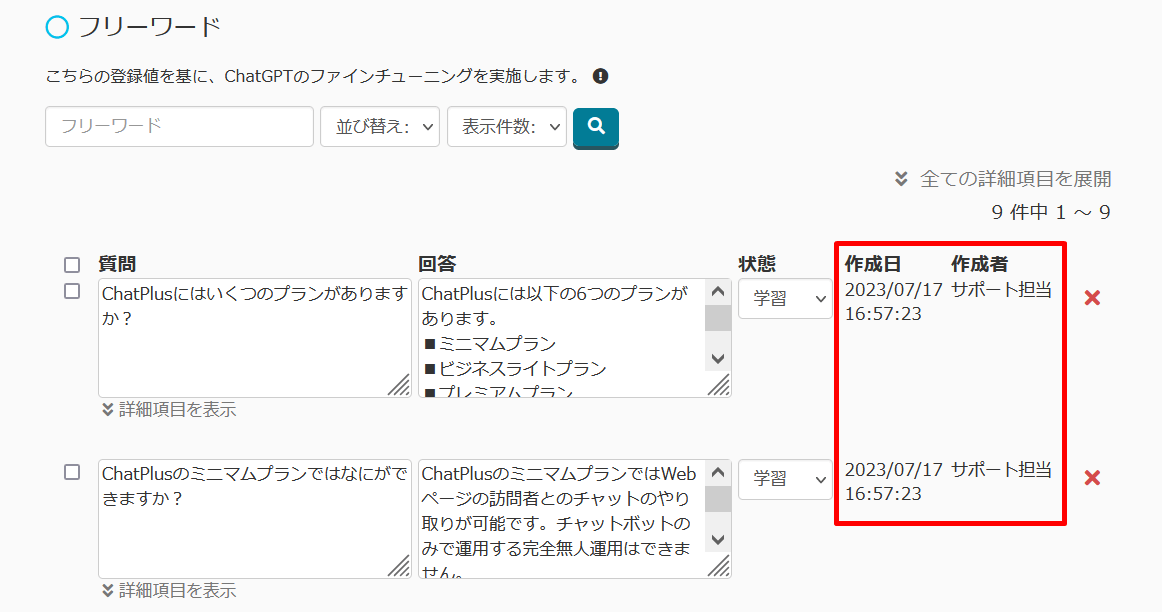This screenshot has width=1162, height=612.
Task: Expand 詳細項目を表示 under the first question
Action: [x=169, y=410]
